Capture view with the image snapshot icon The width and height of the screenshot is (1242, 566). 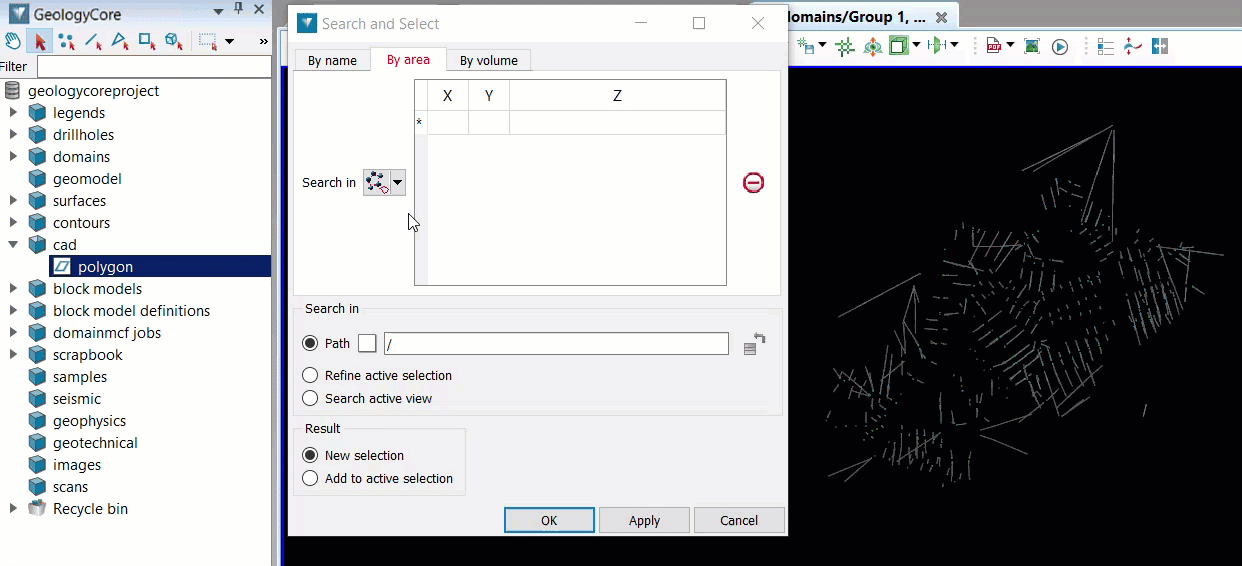[1032, 46]
